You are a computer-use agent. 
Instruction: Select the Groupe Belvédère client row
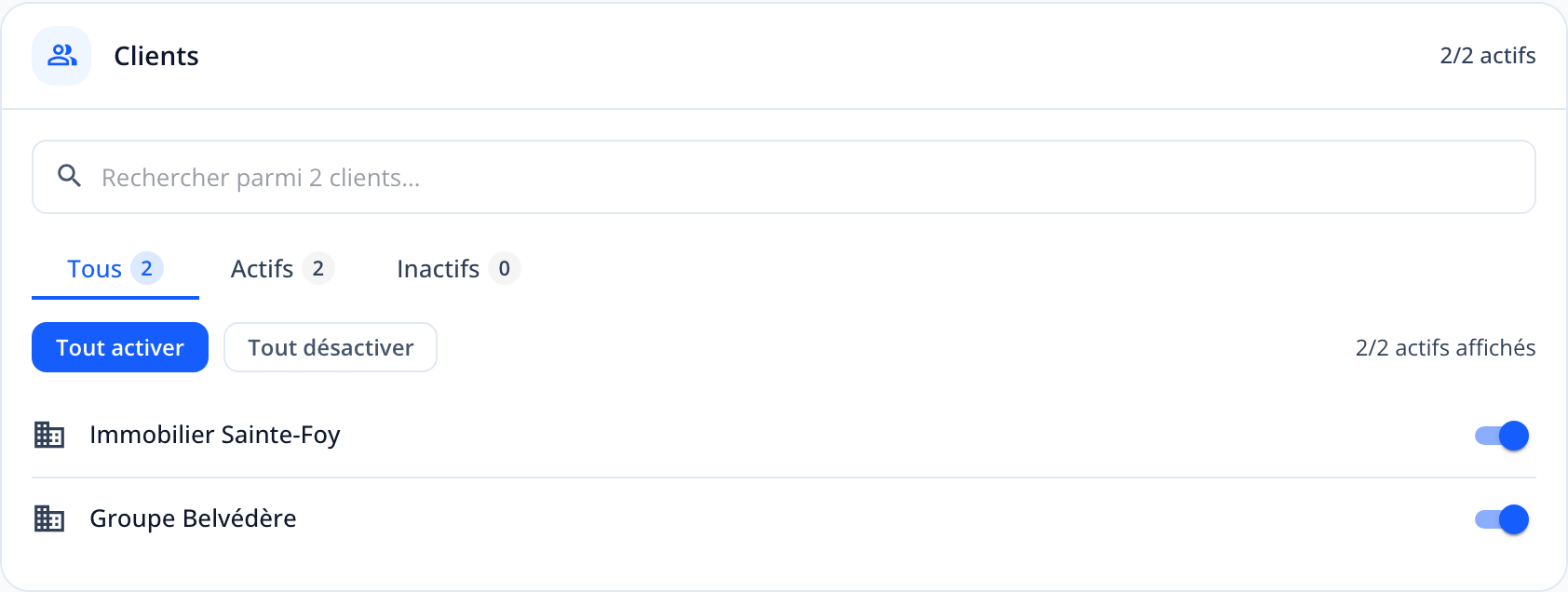click(784, 518)
